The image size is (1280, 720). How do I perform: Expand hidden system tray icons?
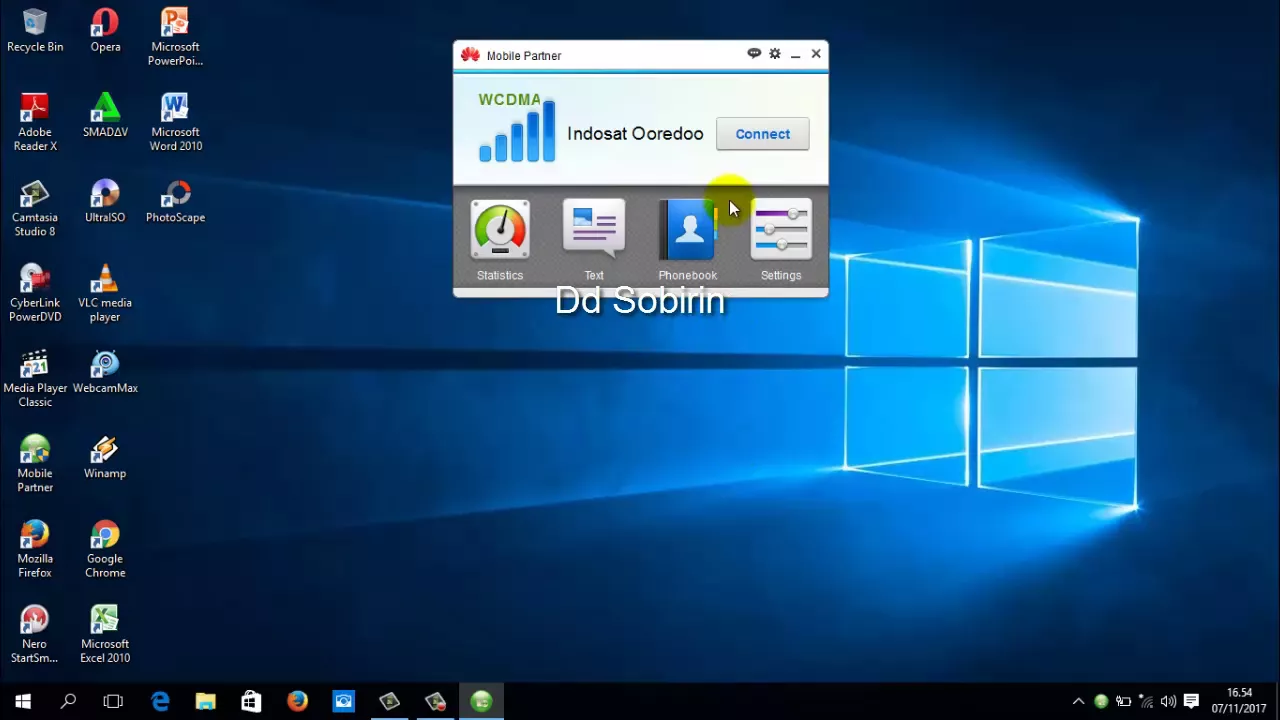pyautogui.click(x=1078, y=702)
